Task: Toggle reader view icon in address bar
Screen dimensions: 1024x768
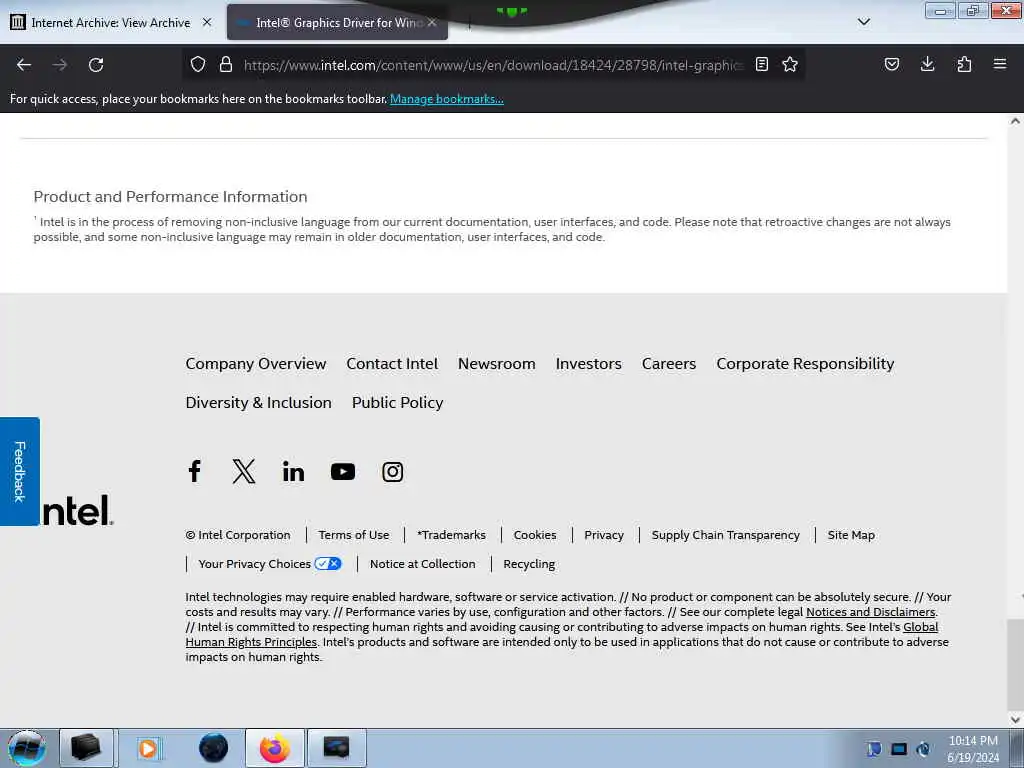Action: pos(761,64)
